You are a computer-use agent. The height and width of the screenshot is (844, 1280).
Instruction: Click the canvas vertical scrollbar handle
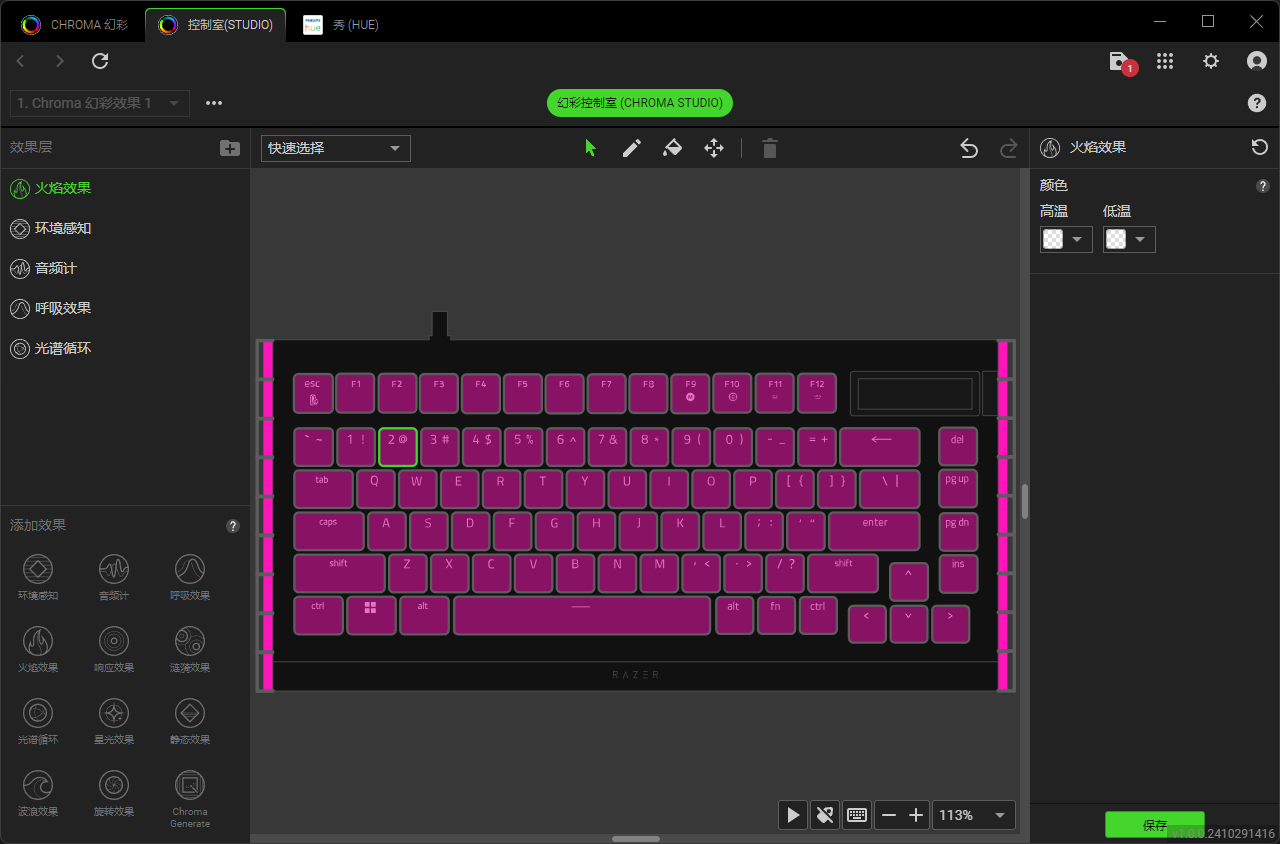click(1025, 501)
